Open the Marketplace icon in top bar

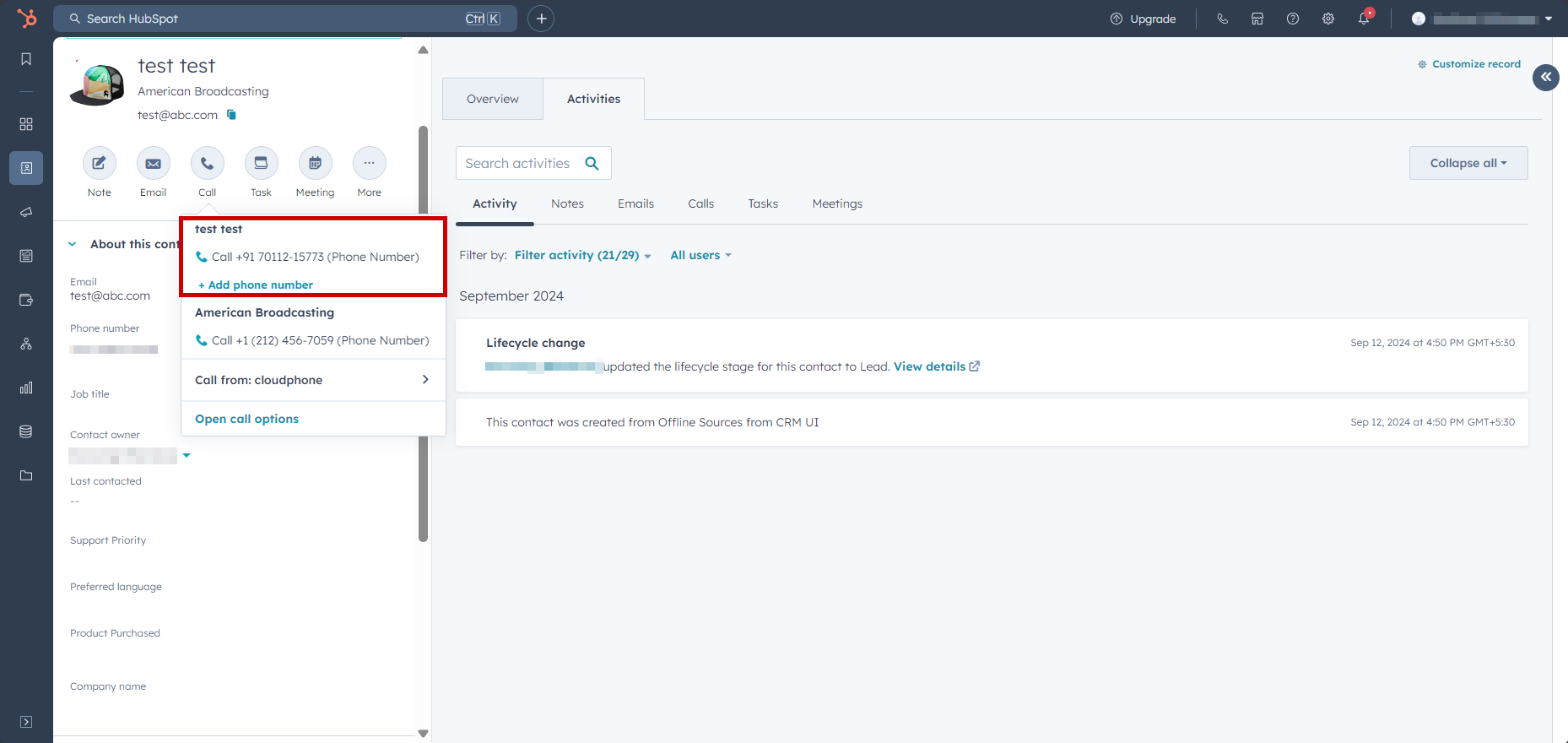pos(1257,19)
